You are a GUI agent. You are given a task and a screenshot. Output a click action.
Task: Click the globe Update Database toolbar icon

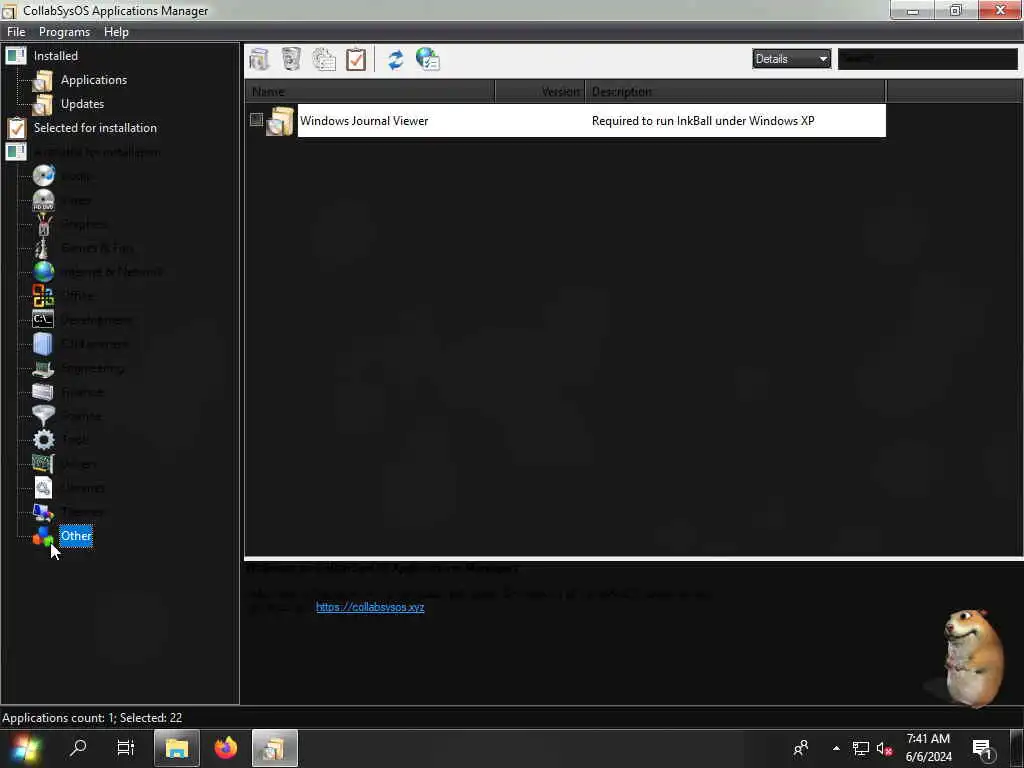point(428,59)
